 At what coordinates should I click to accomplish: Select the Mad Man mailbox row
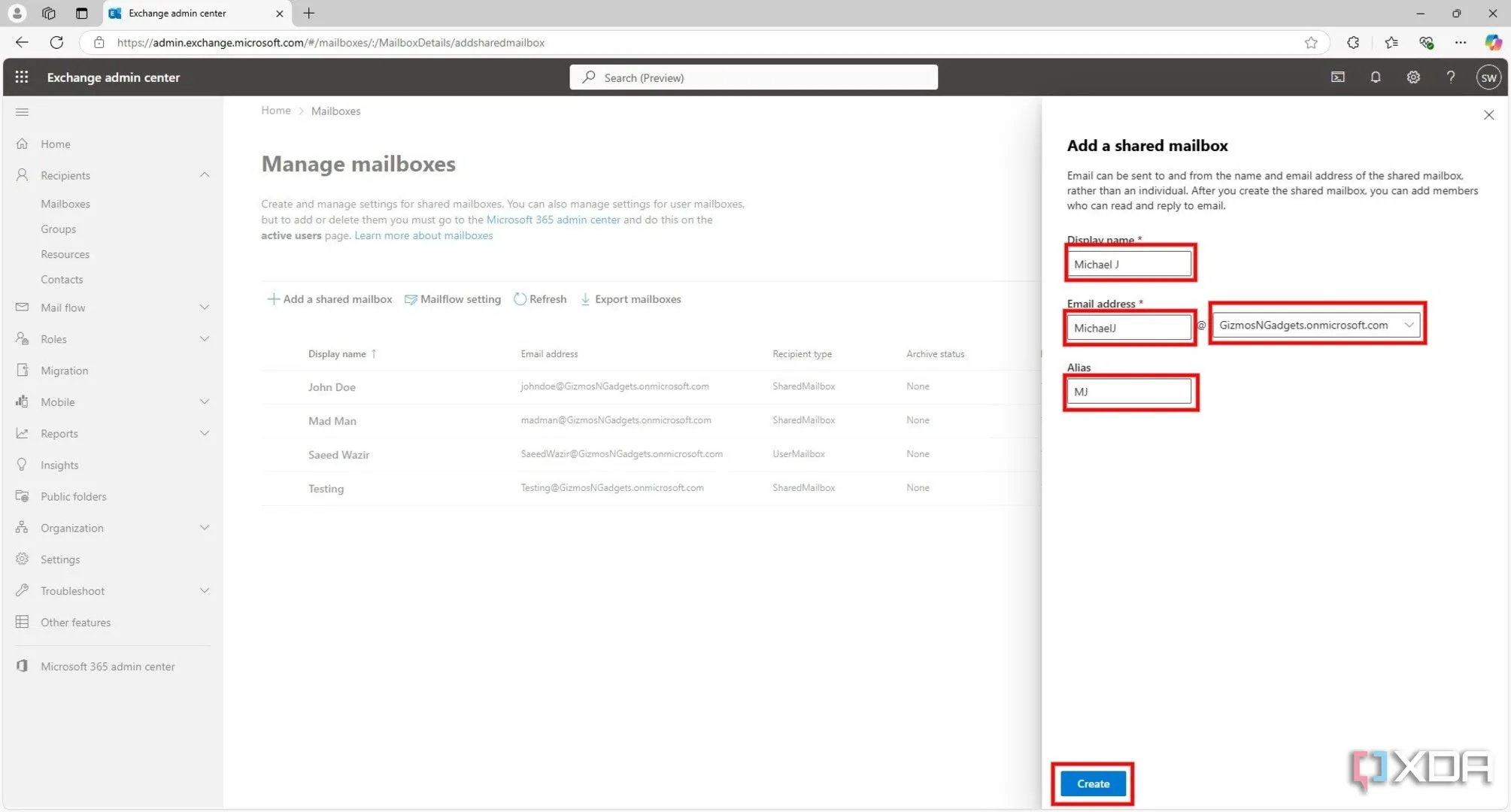651,420
